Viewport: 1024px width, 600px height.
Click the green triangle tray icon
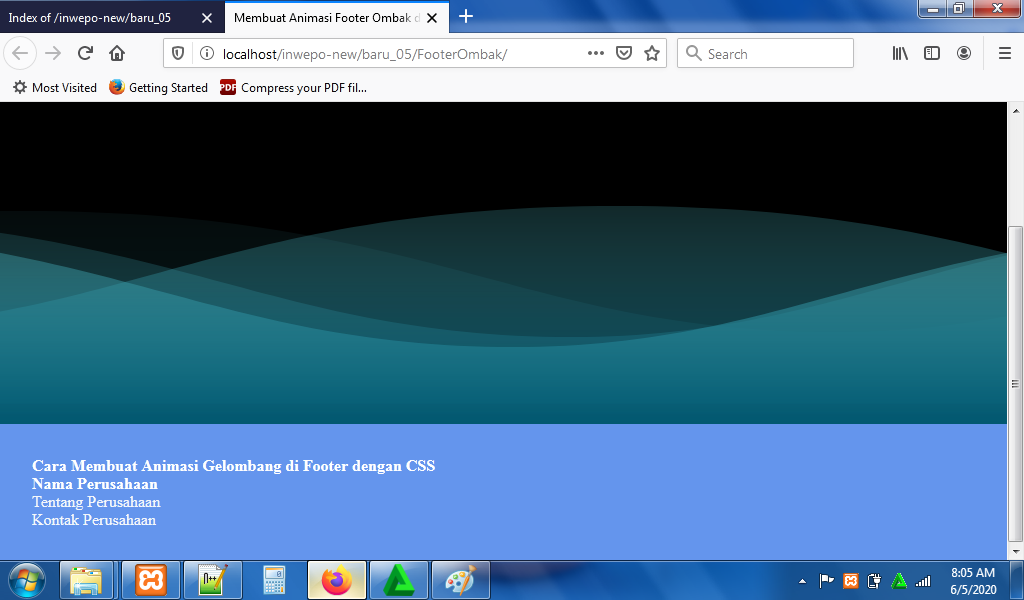point(899,580)
